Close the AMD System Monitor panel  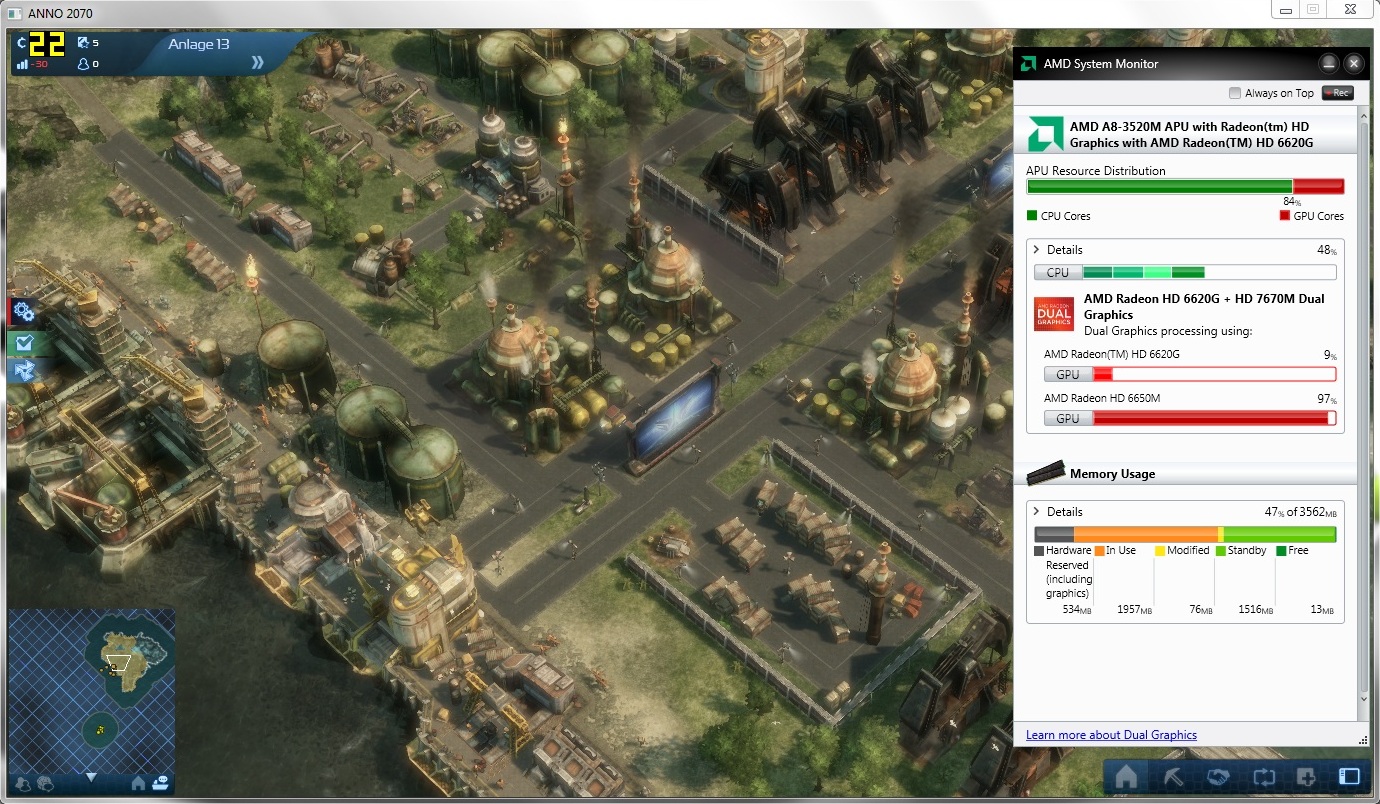1353,63
